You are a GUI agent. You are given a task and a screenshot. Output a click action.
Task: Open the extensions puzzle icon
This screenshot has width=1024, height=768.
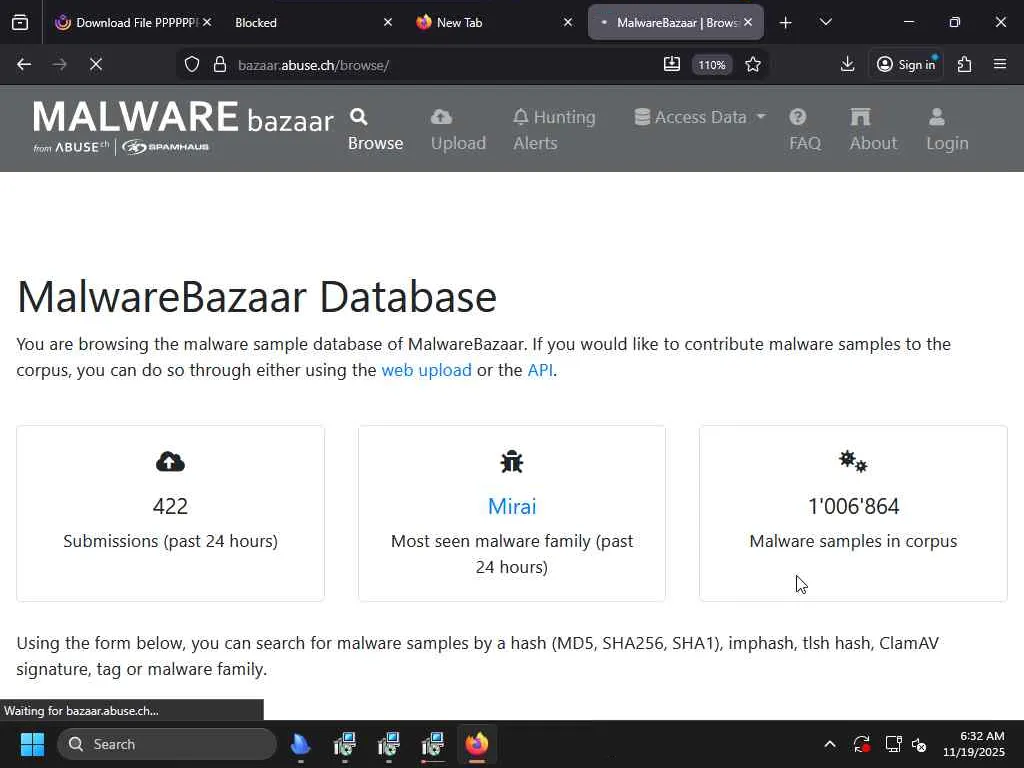(x=965, y=64)
